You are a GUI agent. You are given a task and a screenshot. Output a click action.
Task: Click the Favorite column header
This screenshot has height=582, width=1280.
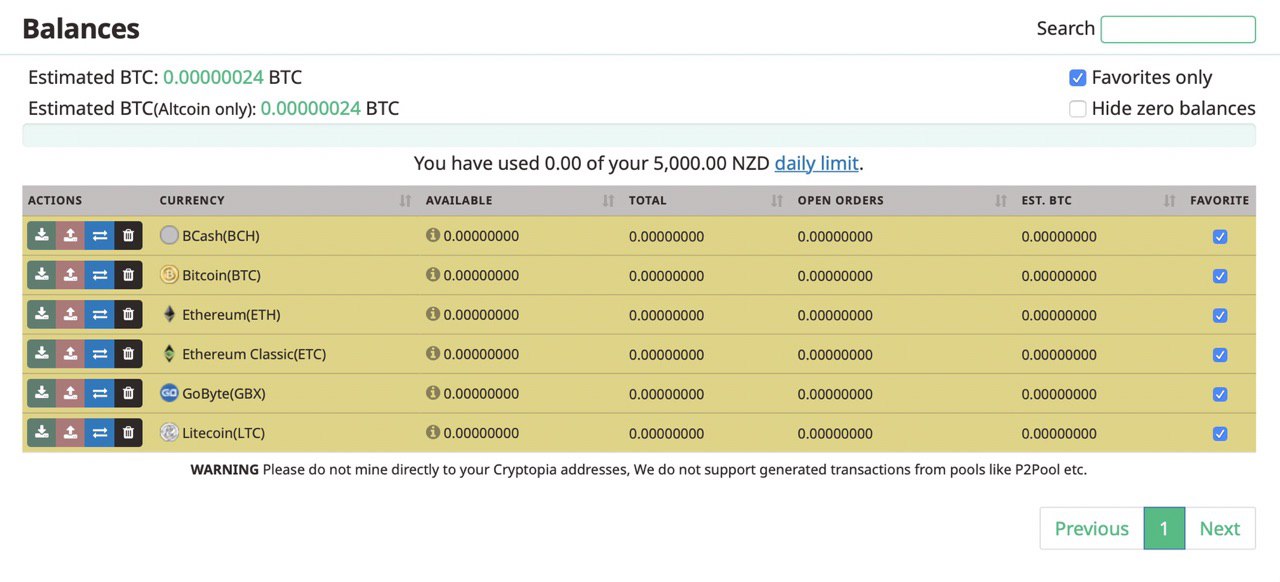(x=1219, y=201)
